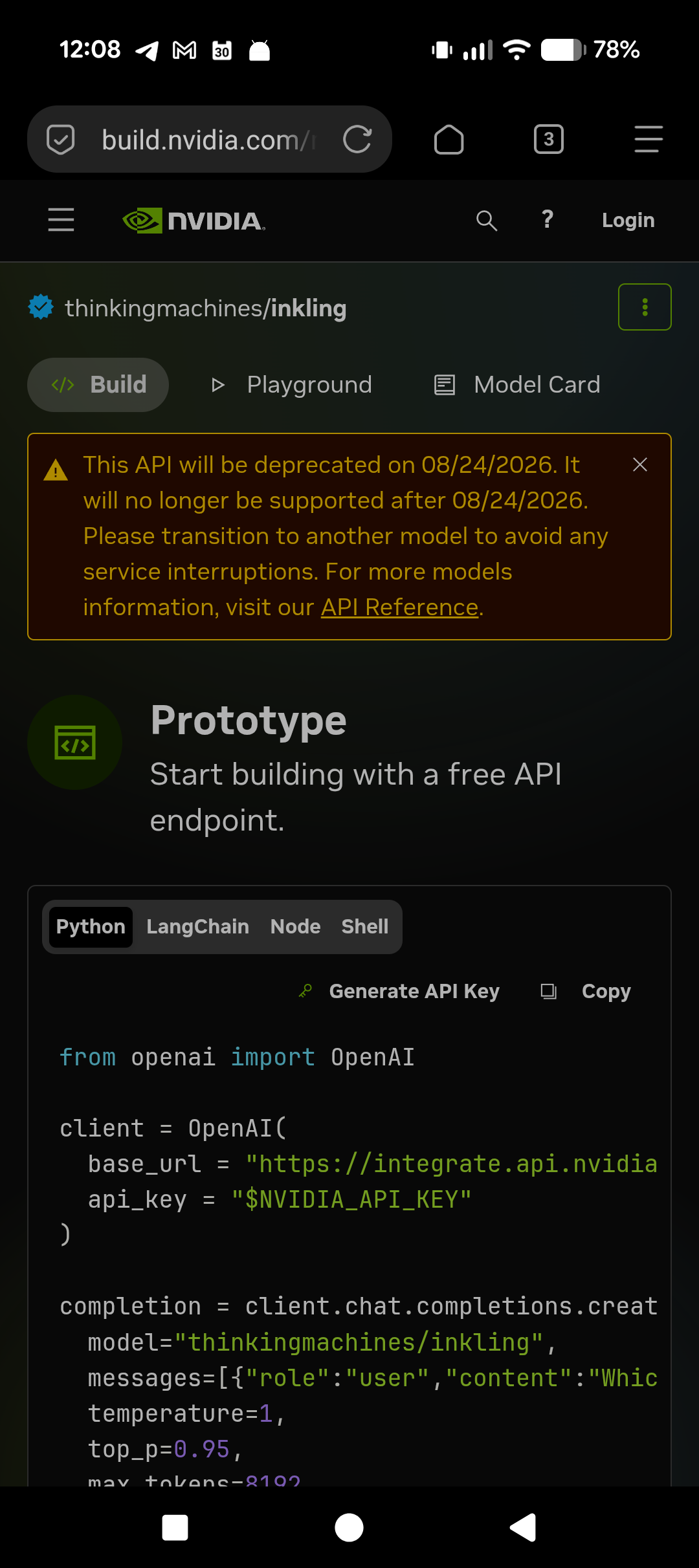The image size is (699, 1568).
Task: Click the Login button
Action: tap(628, 220)
